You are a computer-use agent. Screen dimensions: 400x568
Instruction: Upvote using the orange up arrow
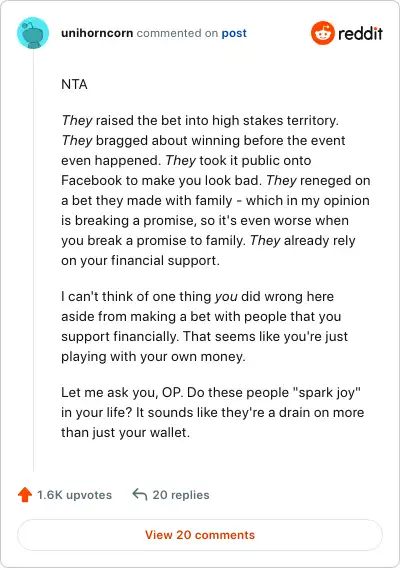click(25, 494)
